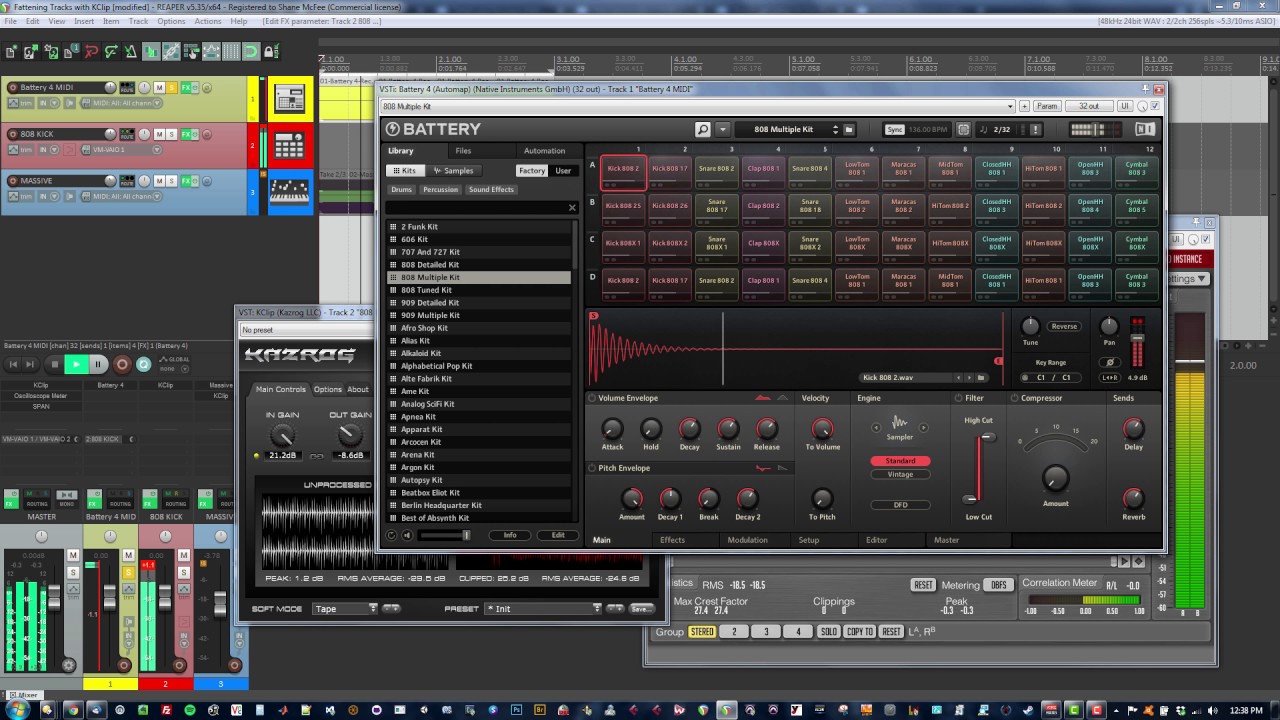Toggle Volume Envelope power button

point(592,398)
